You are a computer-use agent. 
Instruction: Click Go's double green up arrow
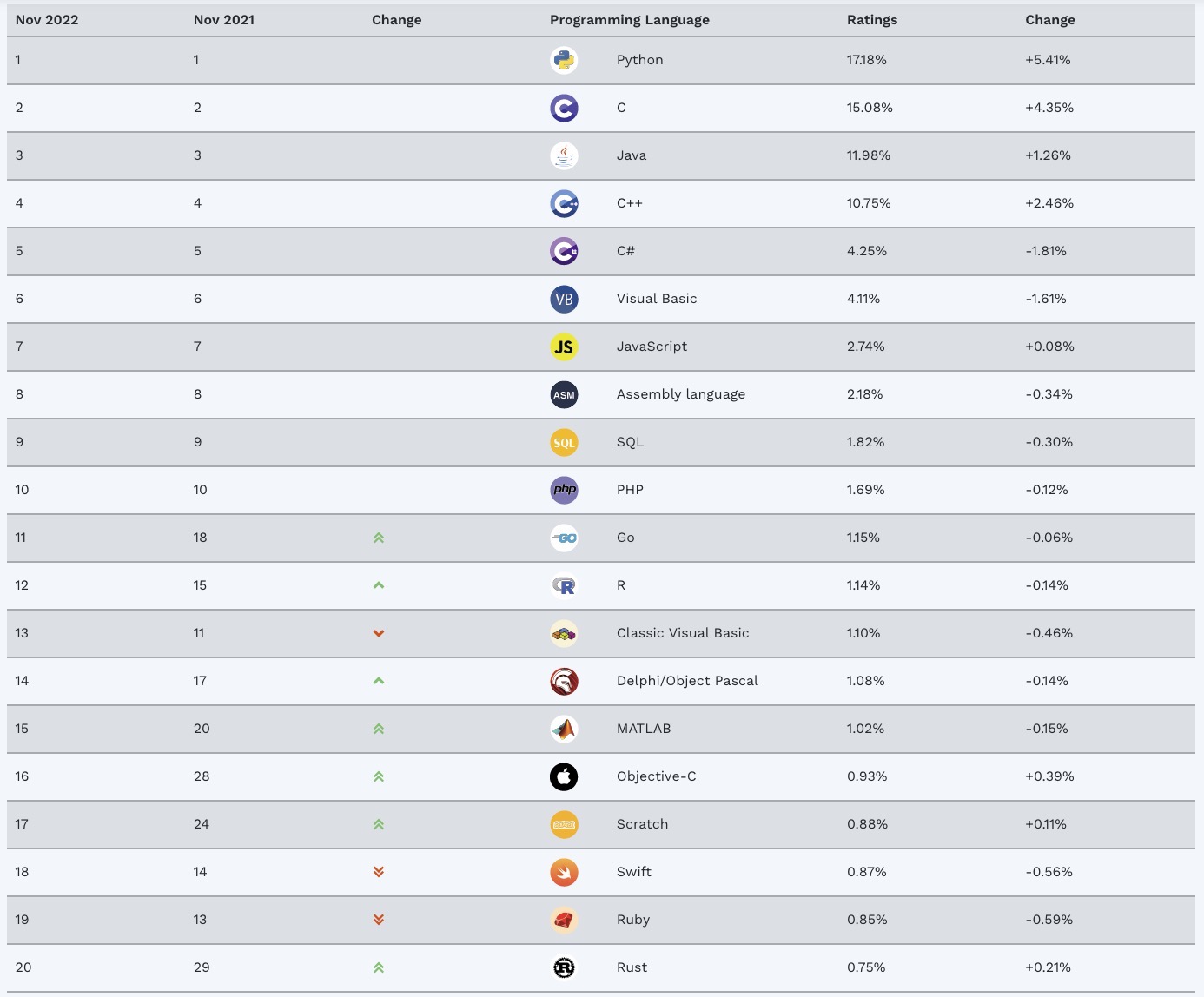pyautogui.click(x=379, y=538)
